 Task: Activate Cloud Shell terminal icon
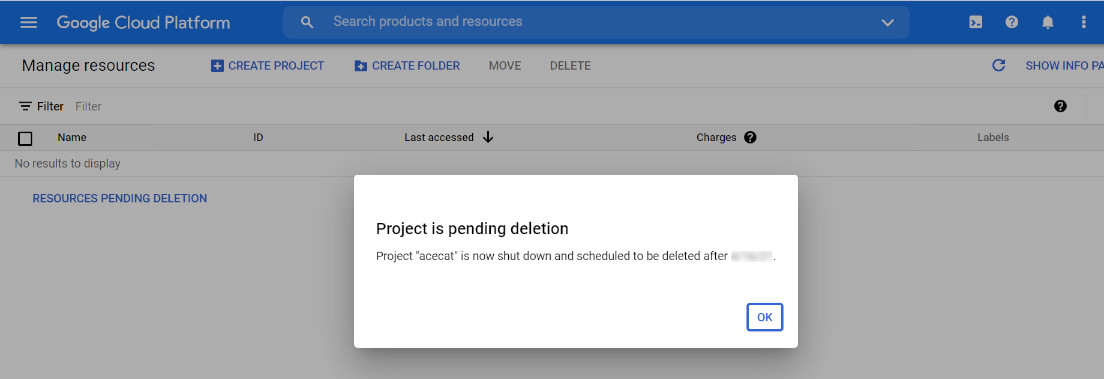975,22
